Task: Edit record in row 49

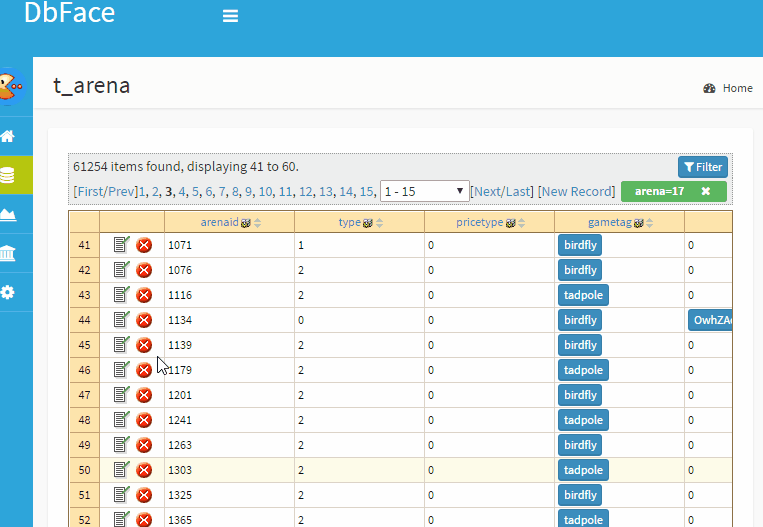Action: click(x=121, y=444)
